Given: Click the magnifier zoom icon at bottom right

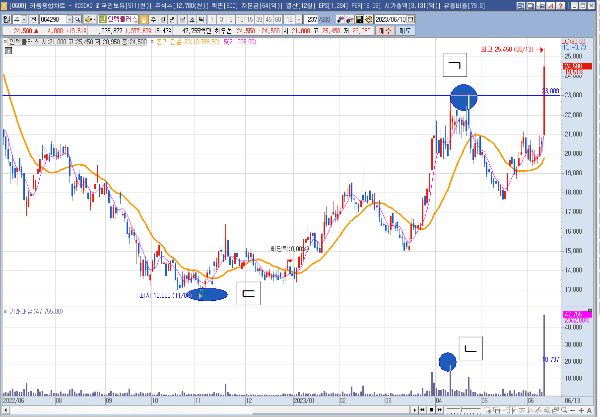Looking at the screenshot, I should pyautogui.click(x=564, y=410).
